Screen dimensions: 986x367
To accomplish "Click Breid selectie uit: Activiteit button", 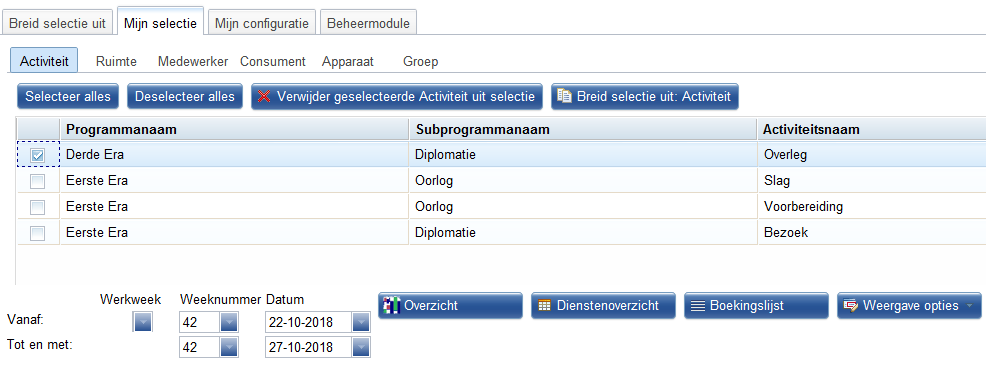I will [x=645, y=97].
